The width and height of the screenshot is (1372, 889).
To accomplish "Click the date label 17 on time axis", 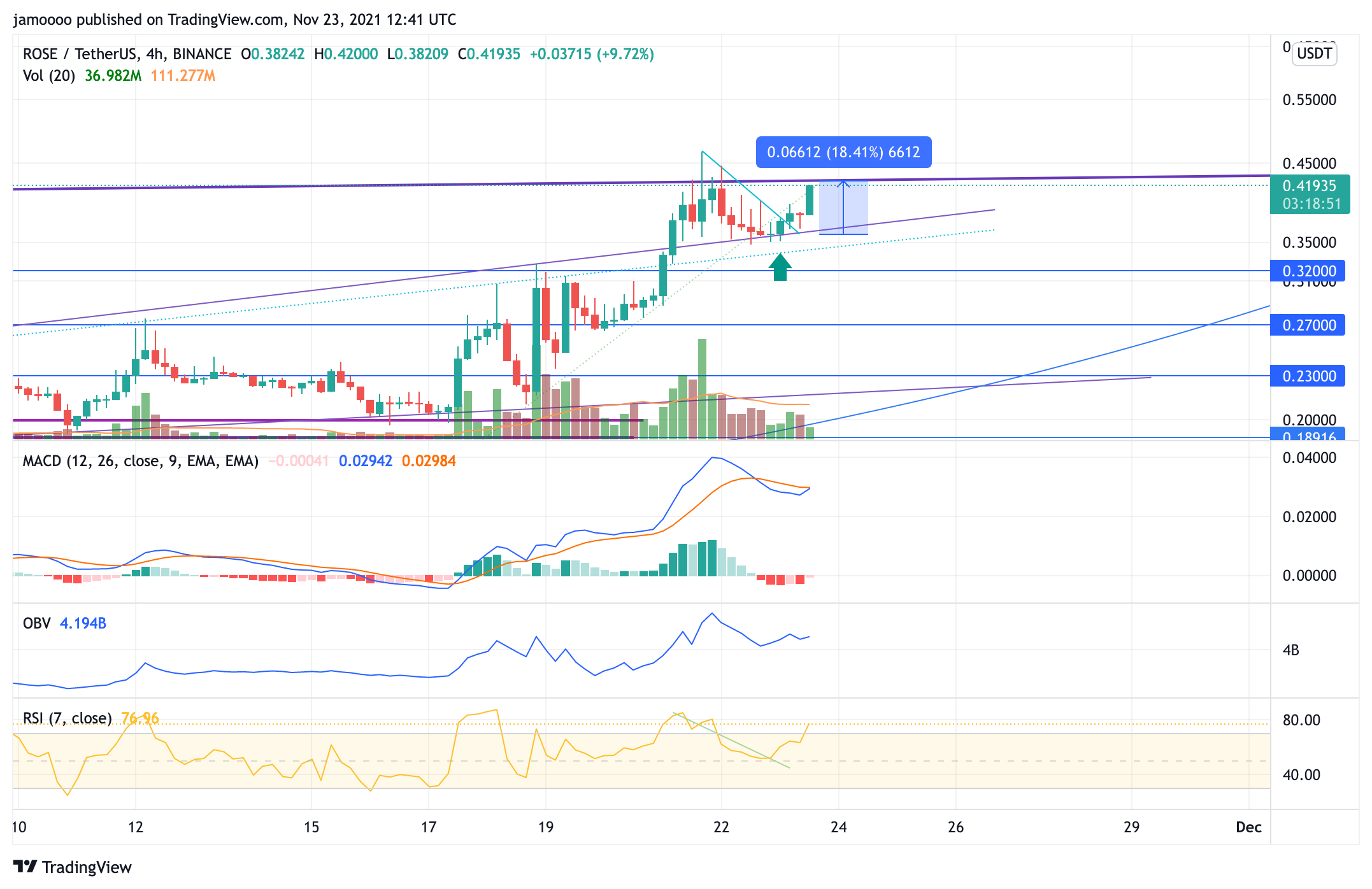I will coord(429,827).
